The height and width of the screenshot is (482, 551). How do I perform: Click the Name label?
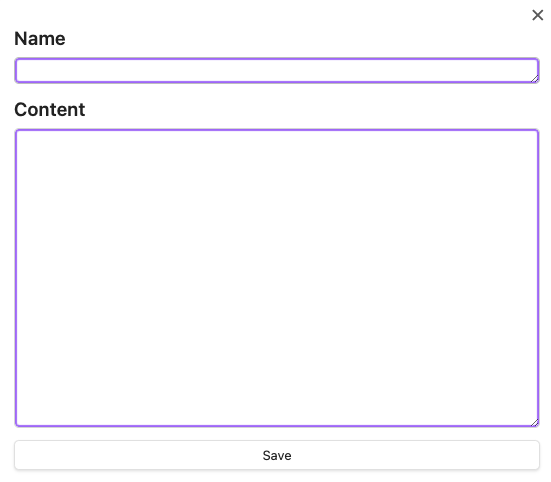tap(40, 38)
